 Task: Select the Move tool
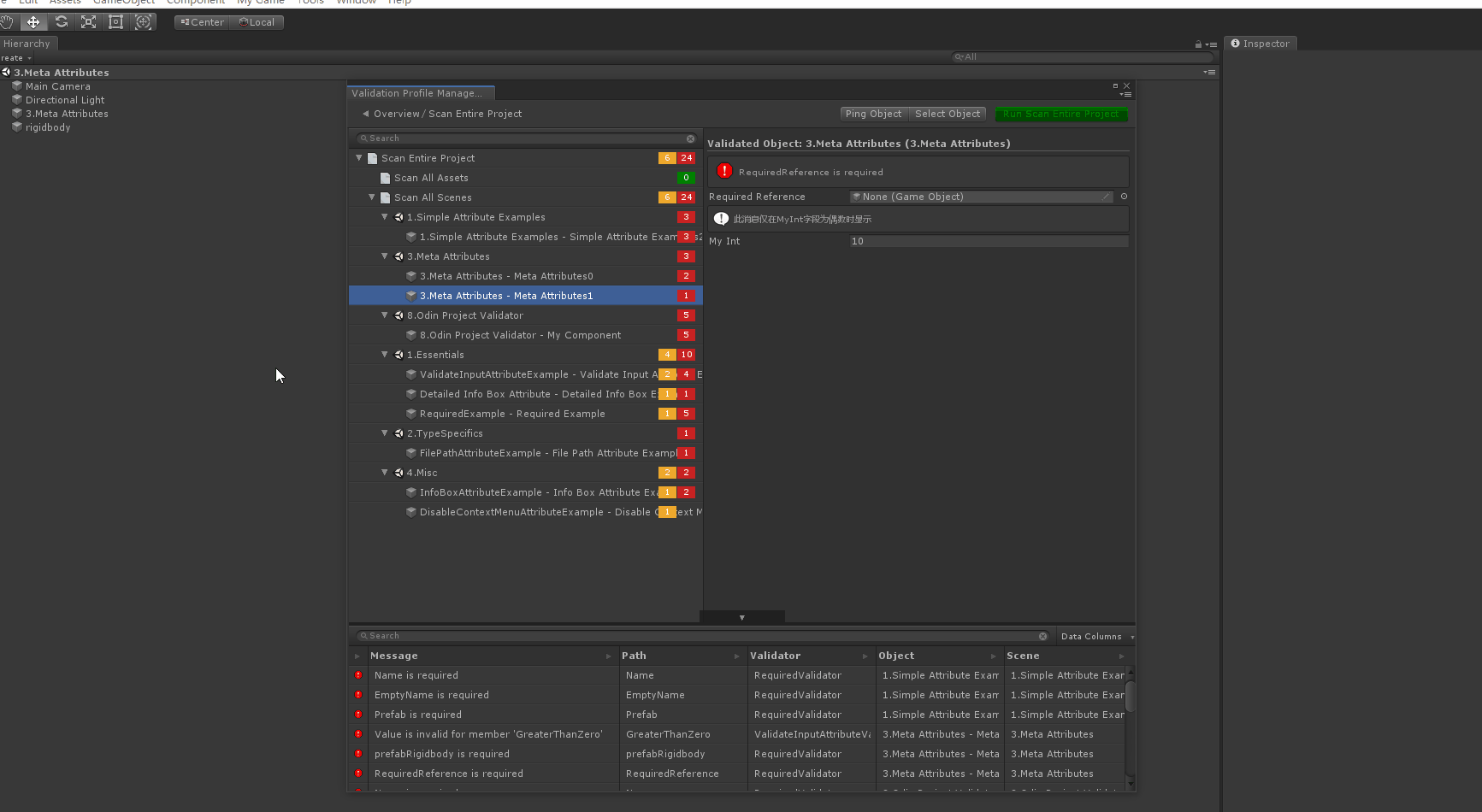tap(33, 22)
